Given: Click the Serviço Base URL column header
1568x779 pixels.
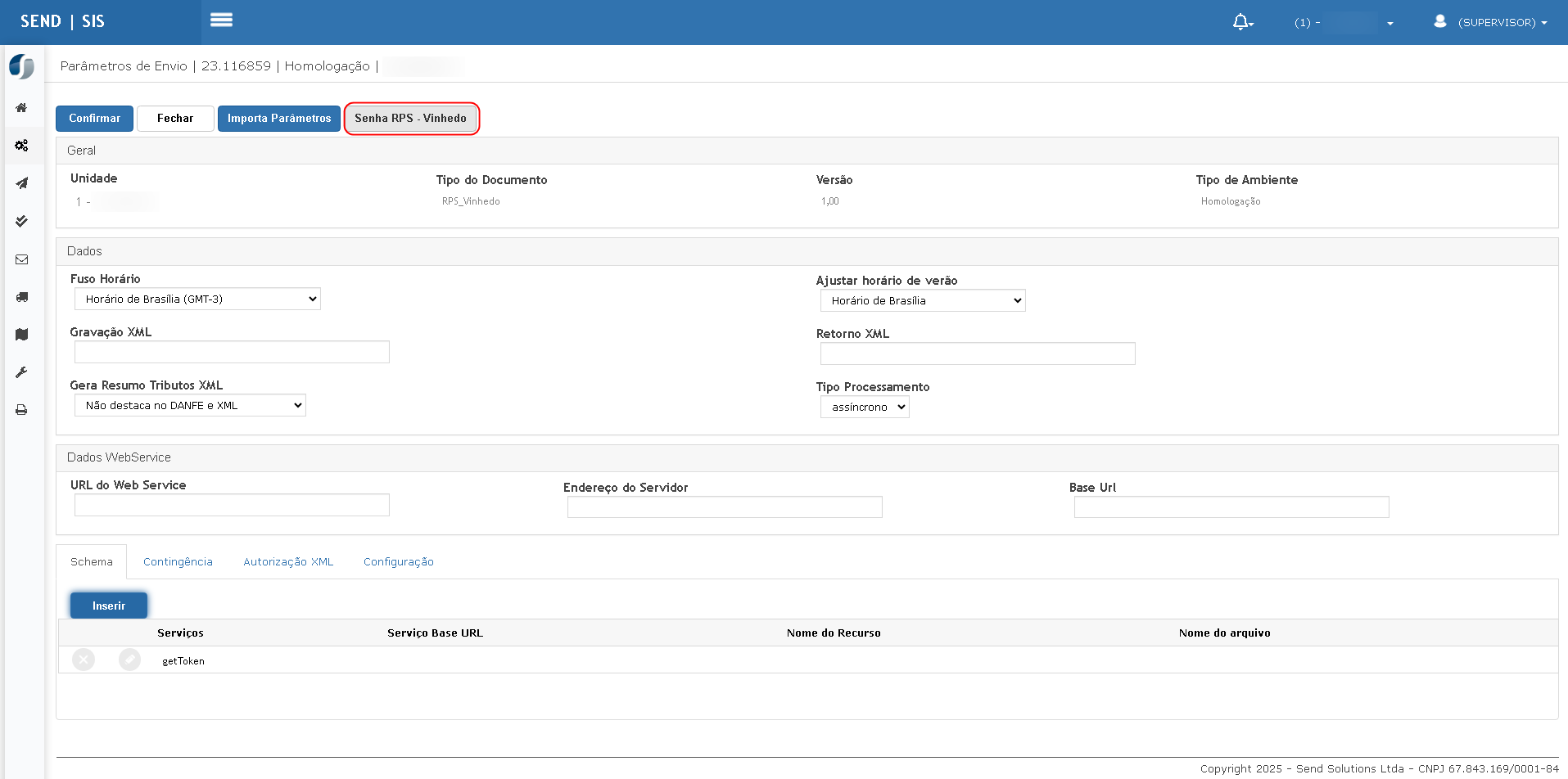Looking at the screenshot, I should coord(435,633).
